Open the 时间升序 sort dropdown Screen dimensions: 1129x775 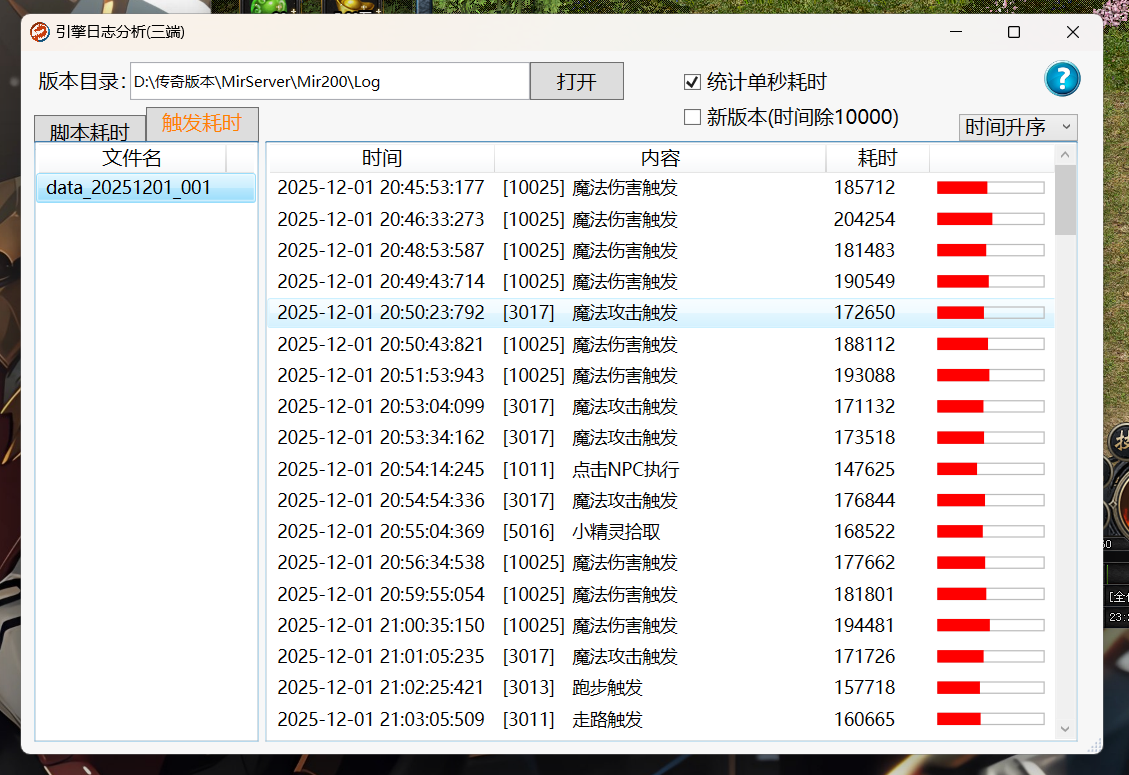pos(1017,127)
